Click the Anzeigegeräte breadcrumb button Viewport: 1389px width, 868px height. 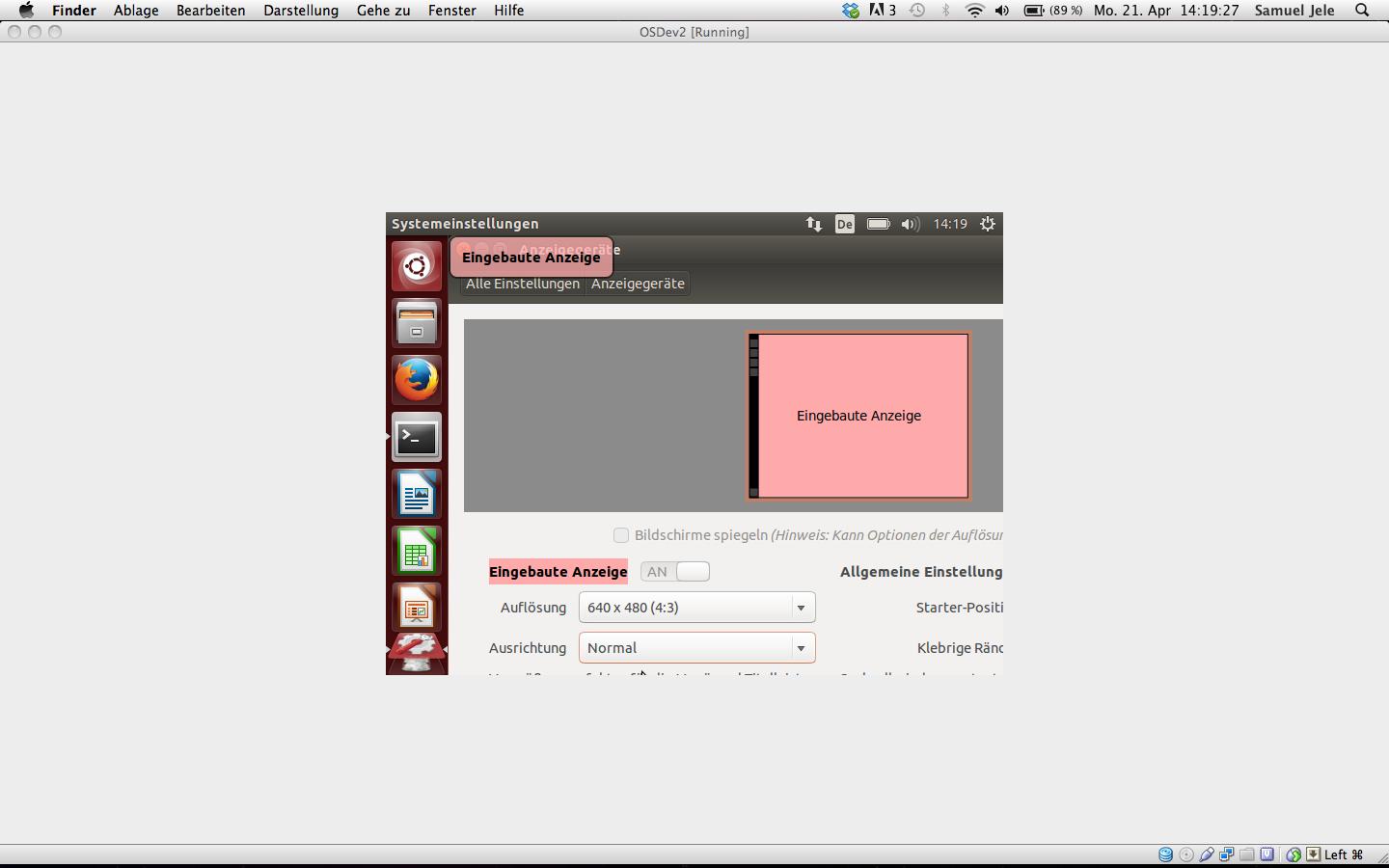point(639,284)
